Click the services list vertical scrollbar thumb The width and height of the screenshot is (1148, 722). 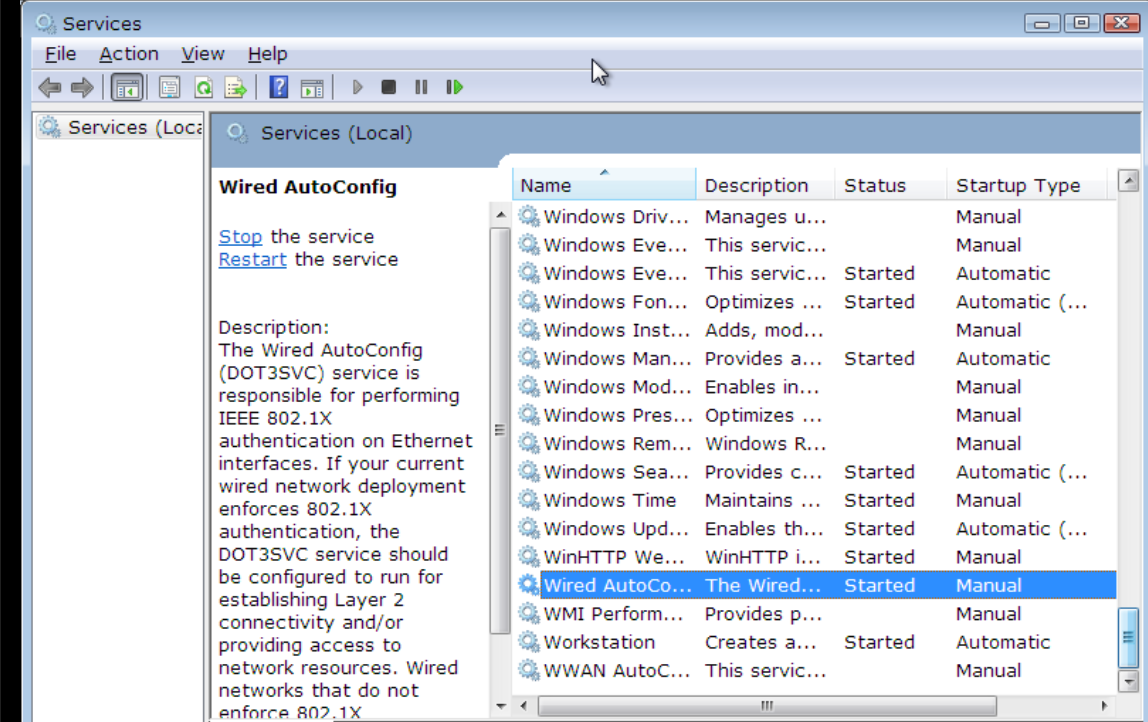pos(1128,636)
